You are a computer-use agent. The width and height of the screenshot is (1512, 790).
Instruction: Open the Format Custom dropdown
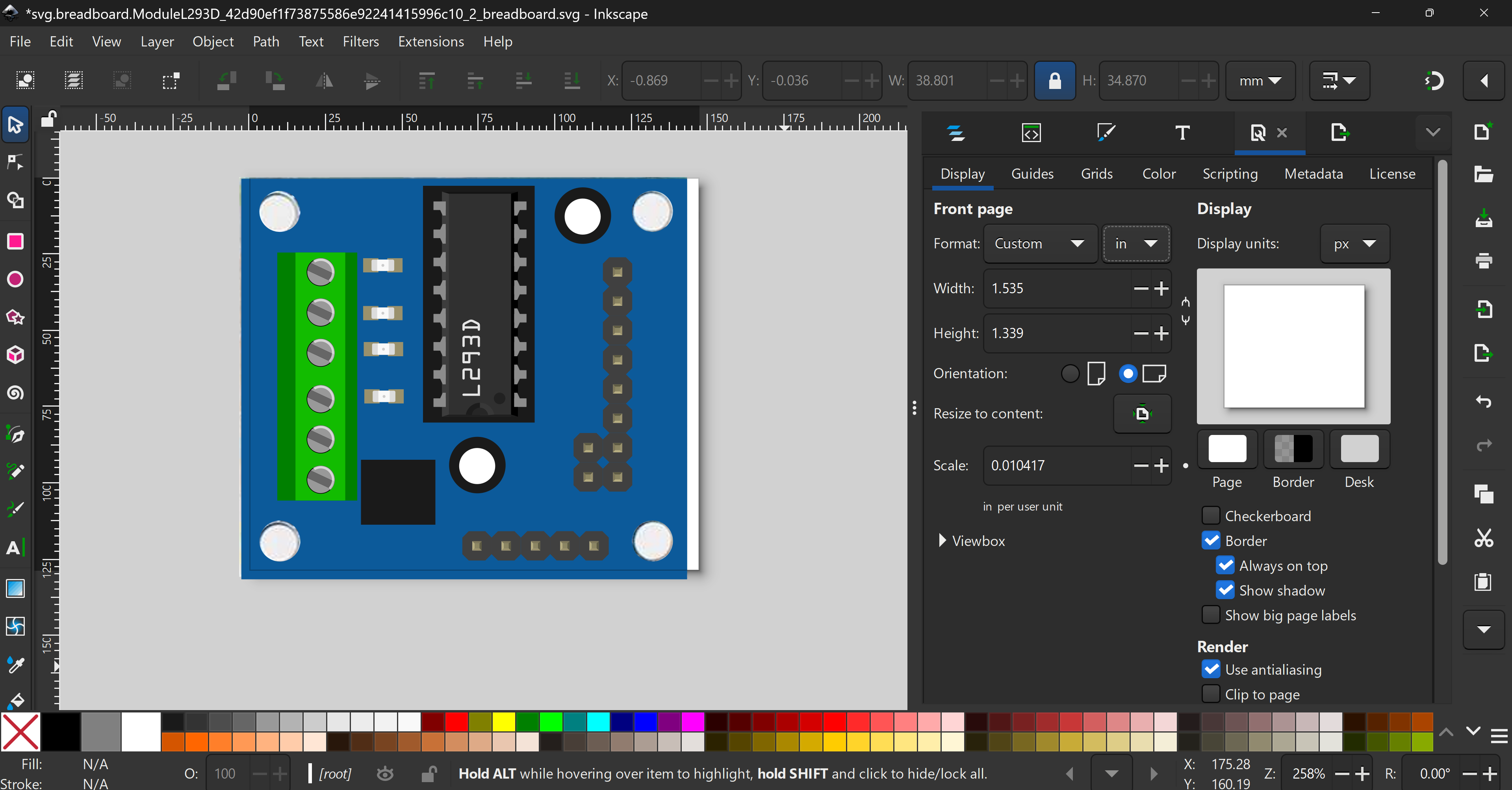(1039, 244)
